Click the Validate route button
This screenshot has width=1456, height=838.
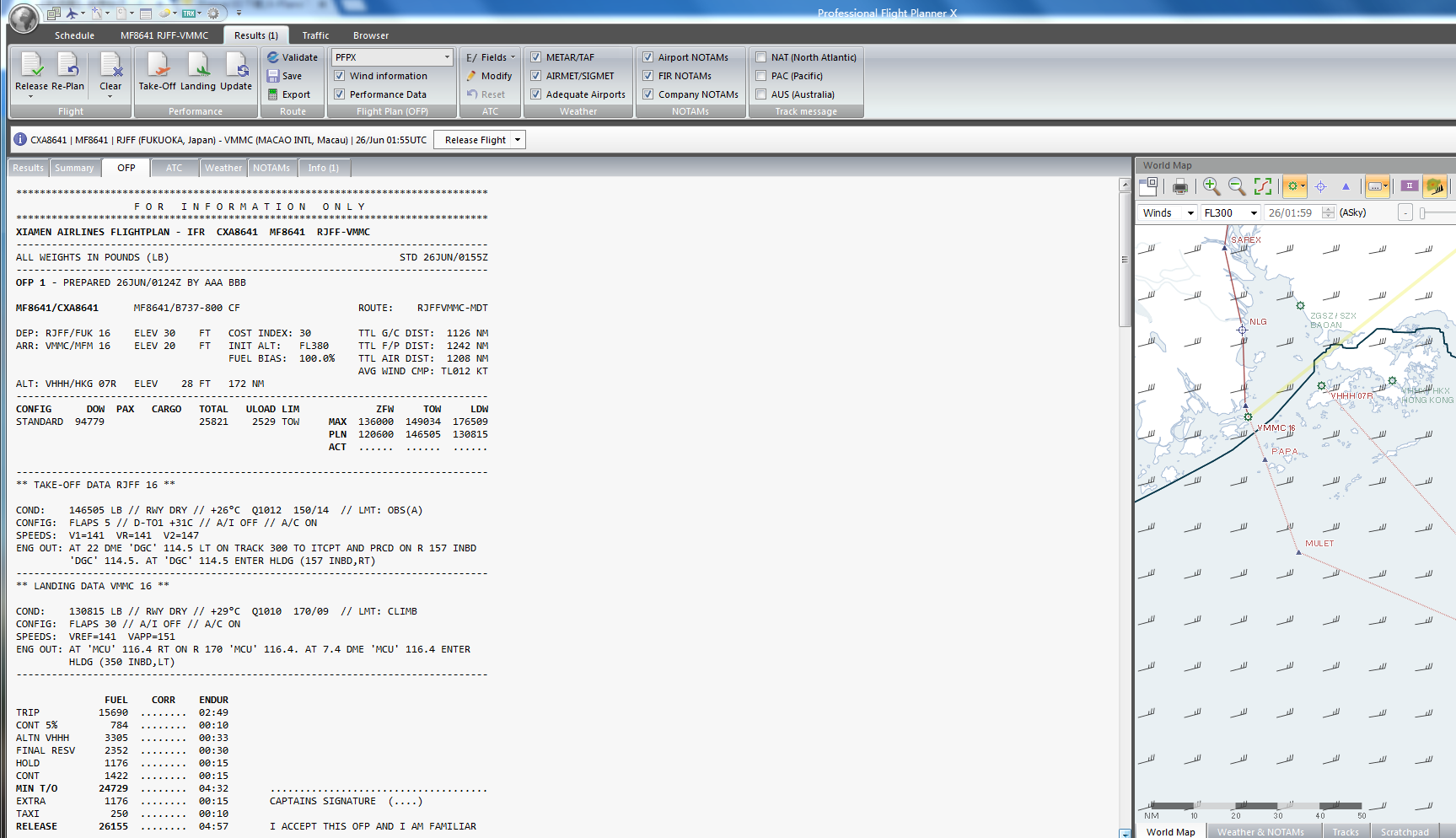point(293,57)
